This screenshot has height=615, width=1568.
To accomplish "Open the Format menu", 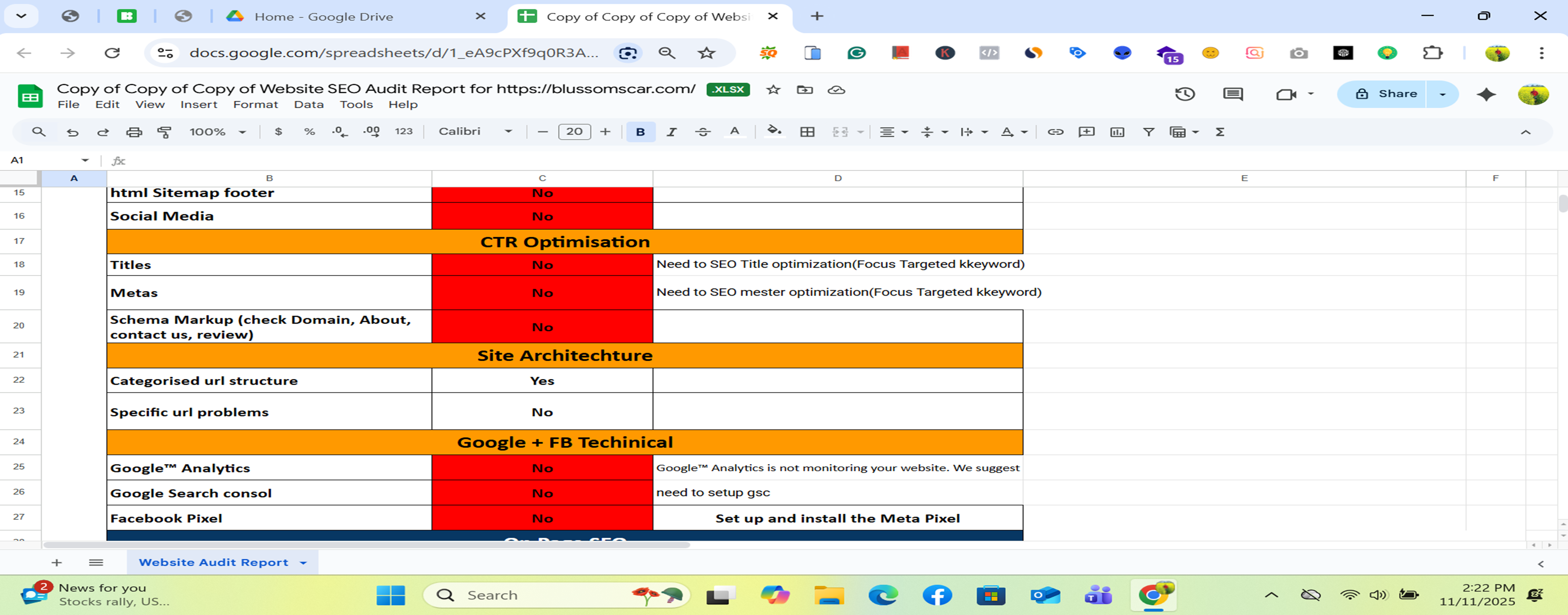I will point(255,104).
